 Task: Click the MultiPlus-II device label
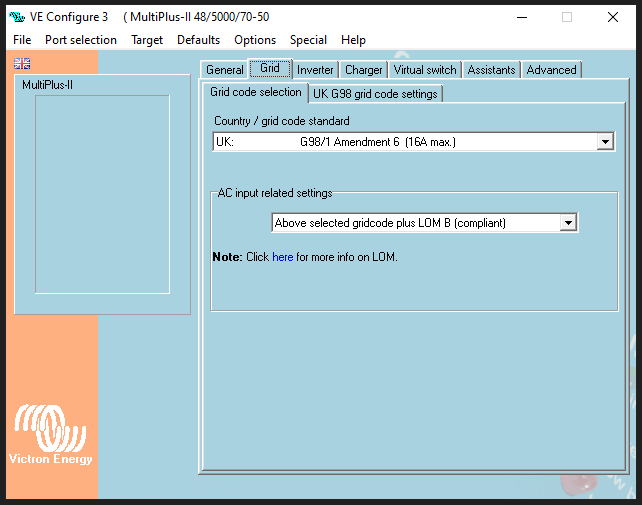[x=47, y=85]
